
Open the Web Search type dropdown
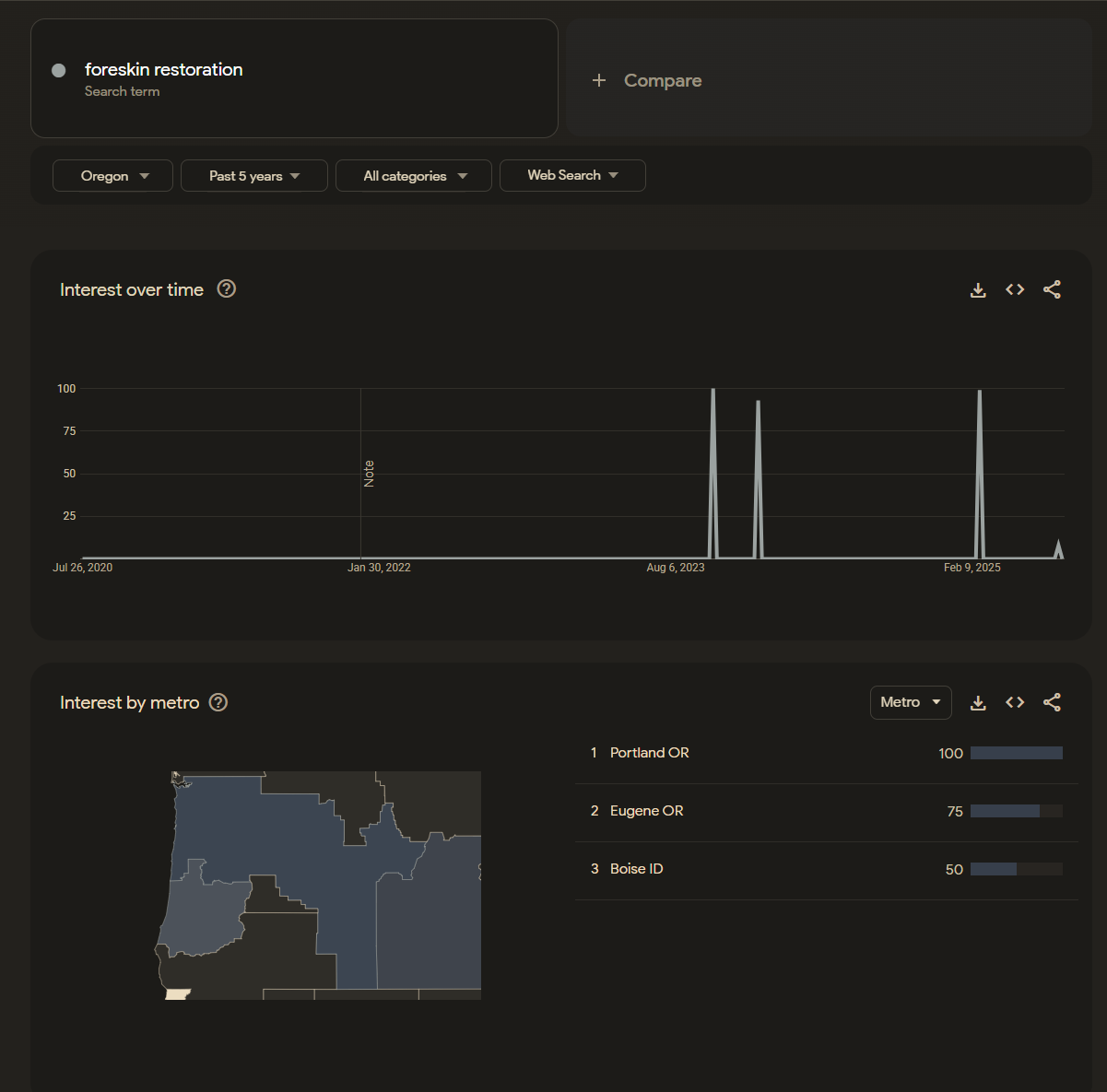[572, 175]
